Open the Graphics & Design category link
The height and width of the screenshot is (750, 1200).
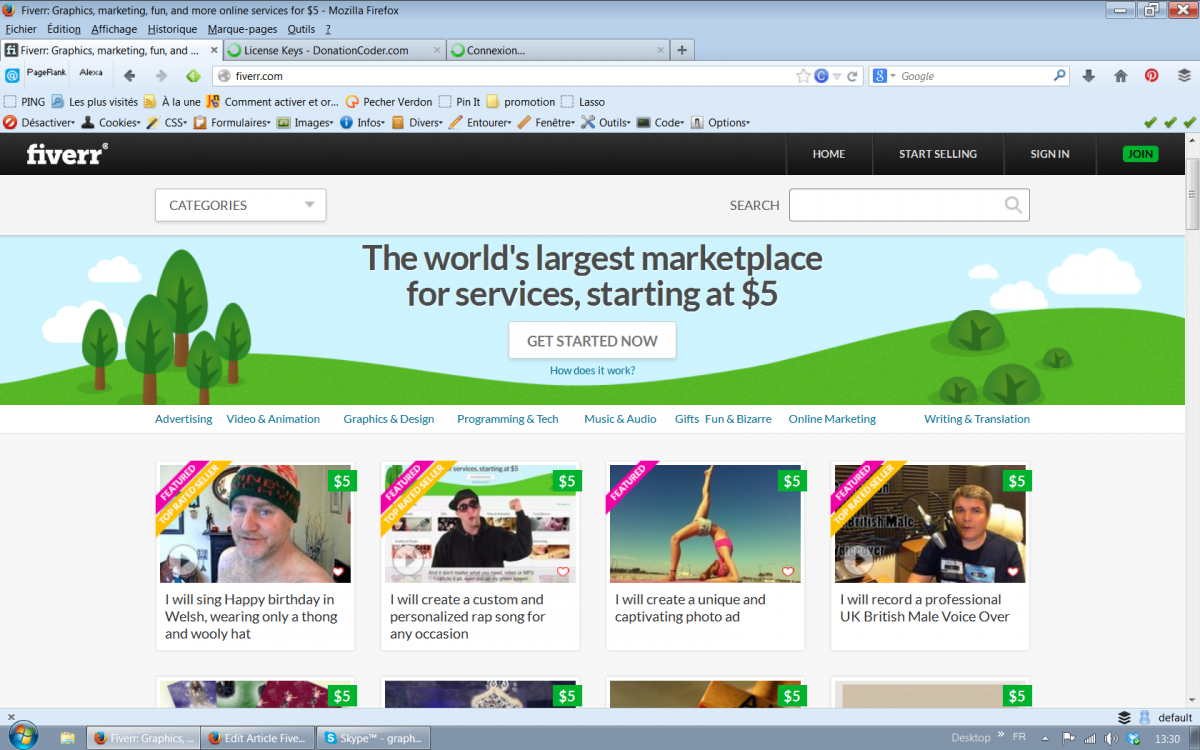(389, 419)
